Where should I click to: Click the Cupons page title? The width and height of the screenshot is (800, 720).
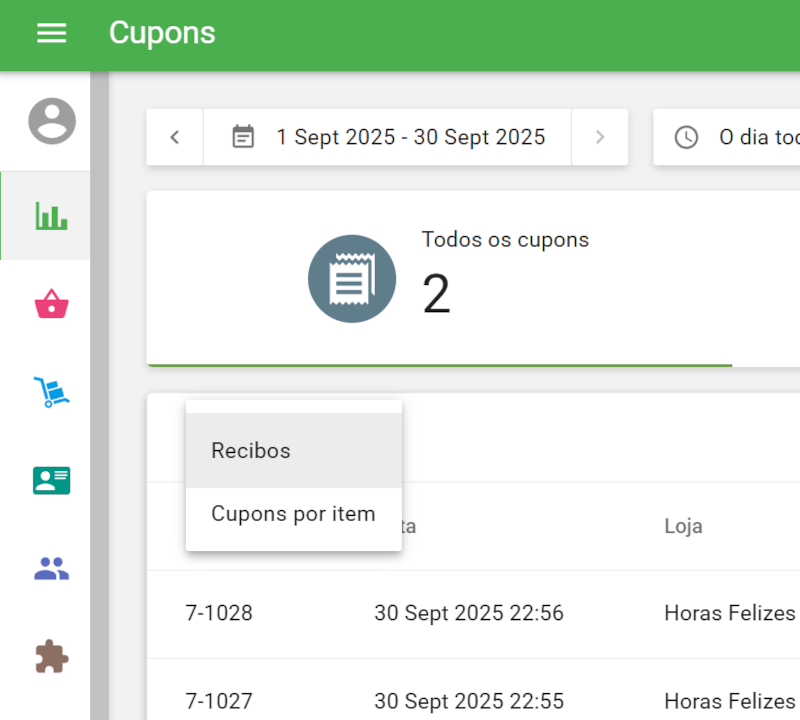tap(162, 33)
